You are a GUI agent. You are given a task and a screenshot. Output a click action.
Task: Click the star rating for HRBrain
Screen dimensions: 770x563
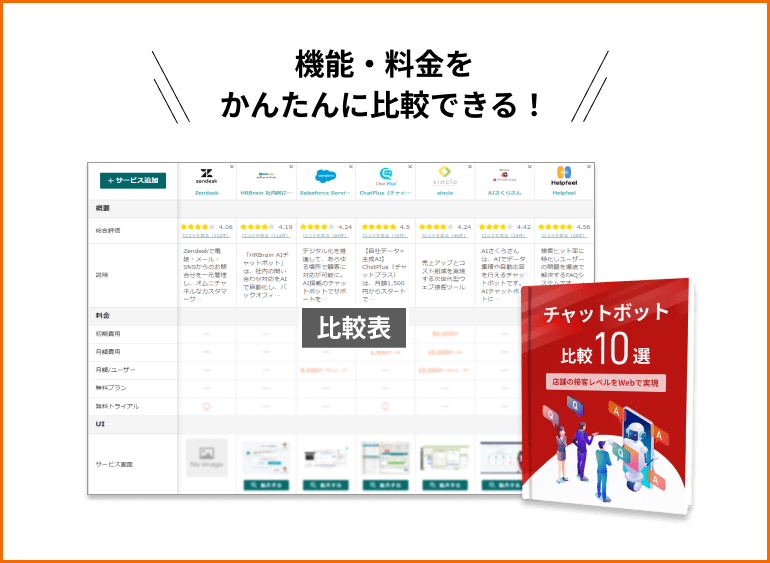click(256, 227)
